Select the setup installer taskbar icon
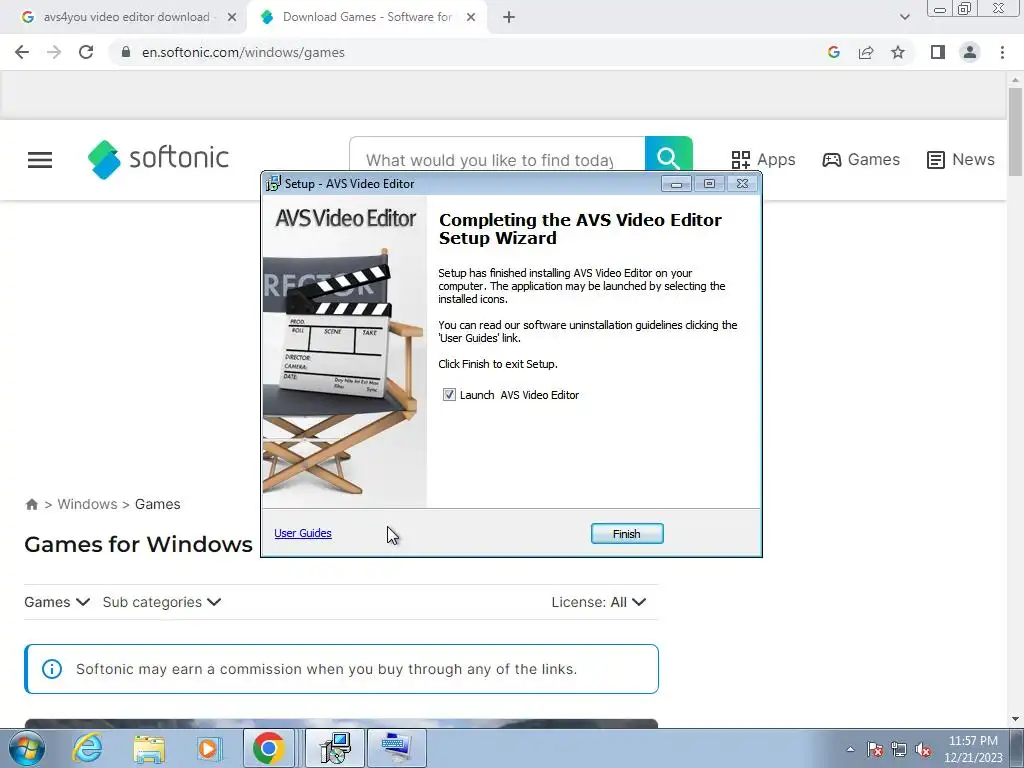The image size is (1024, 768). coord(335,748)
